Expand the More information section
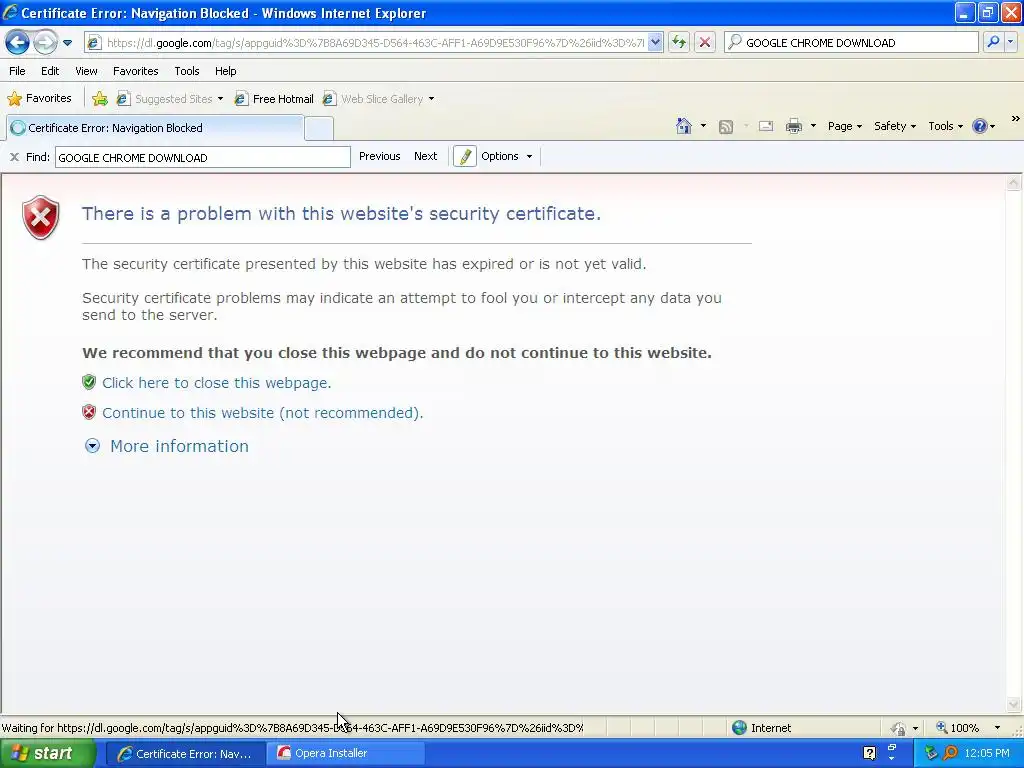The height and width of the screenshot is (768, 1024). coord(167,446)
